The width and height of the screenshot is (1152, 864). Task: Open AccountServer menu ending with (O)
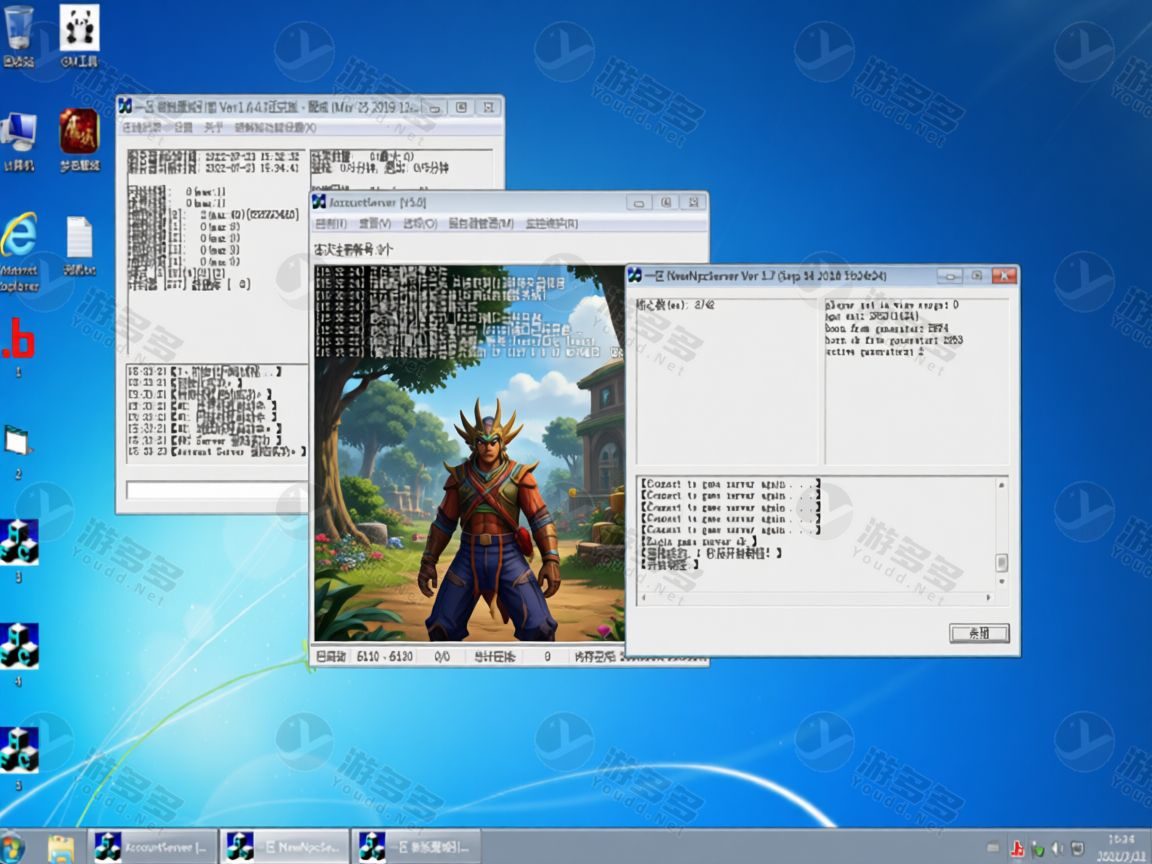420,223
